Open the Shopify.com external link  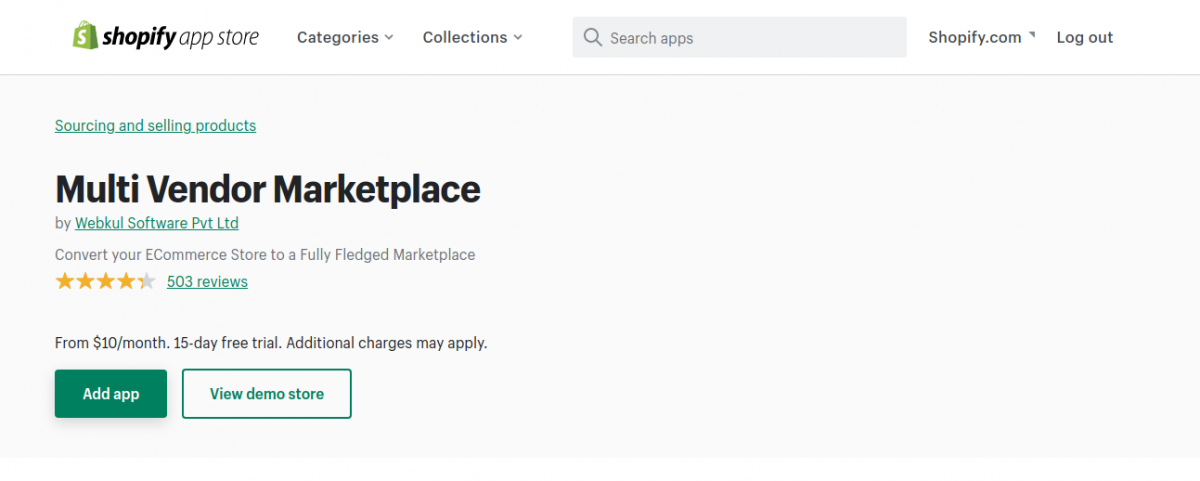tap(981, 37)
